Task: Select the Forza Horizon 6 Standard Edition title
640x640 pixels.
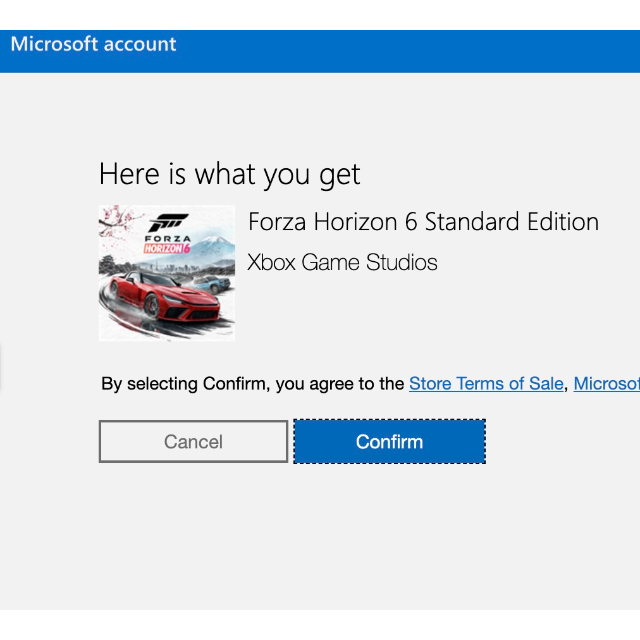Action: tap(423, 222)
